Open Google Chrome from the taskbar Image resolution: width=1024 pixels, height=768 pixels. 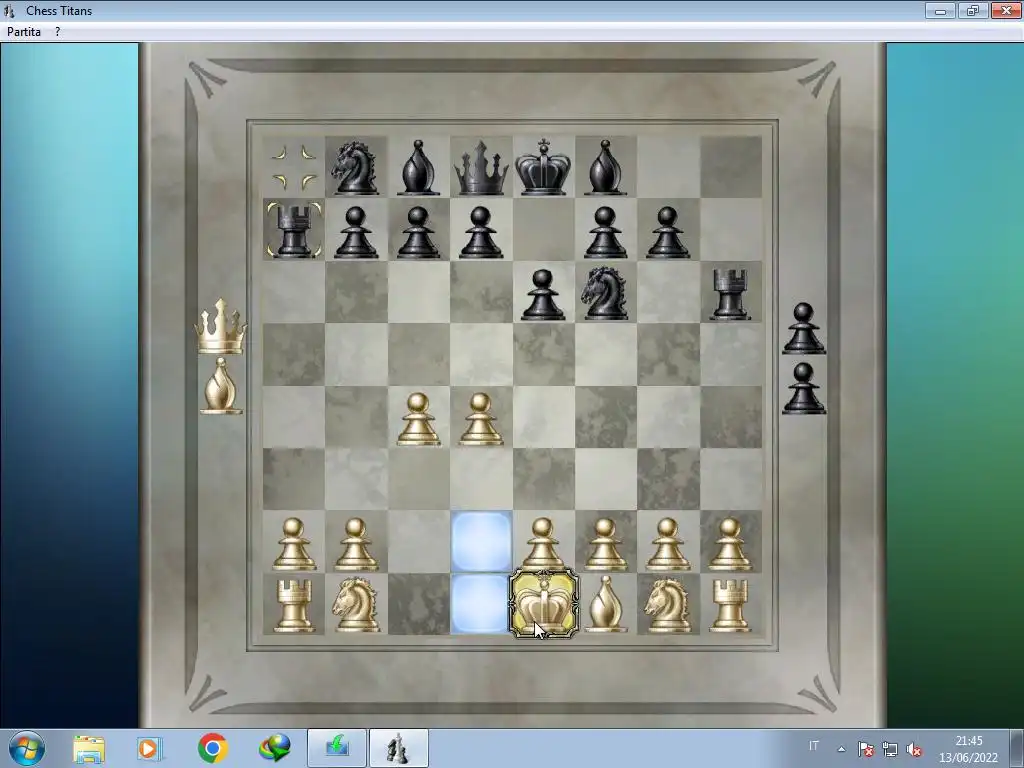pyautogui.click(x=212, y=748)
